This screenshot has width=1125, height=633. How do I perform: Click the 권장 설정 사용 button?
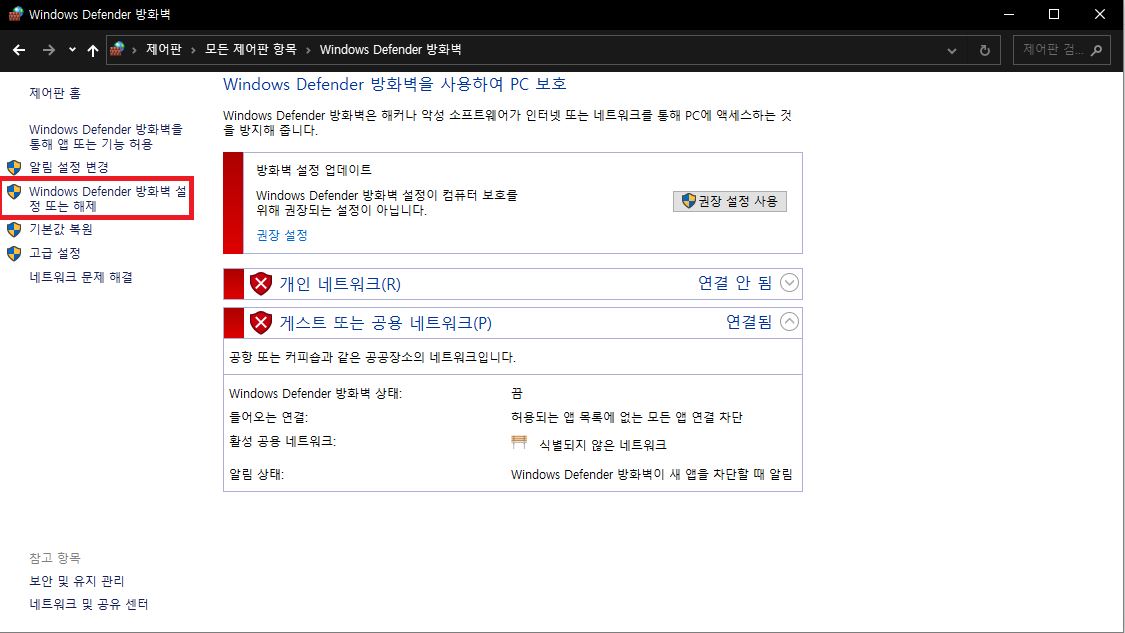tap(730, 201)
